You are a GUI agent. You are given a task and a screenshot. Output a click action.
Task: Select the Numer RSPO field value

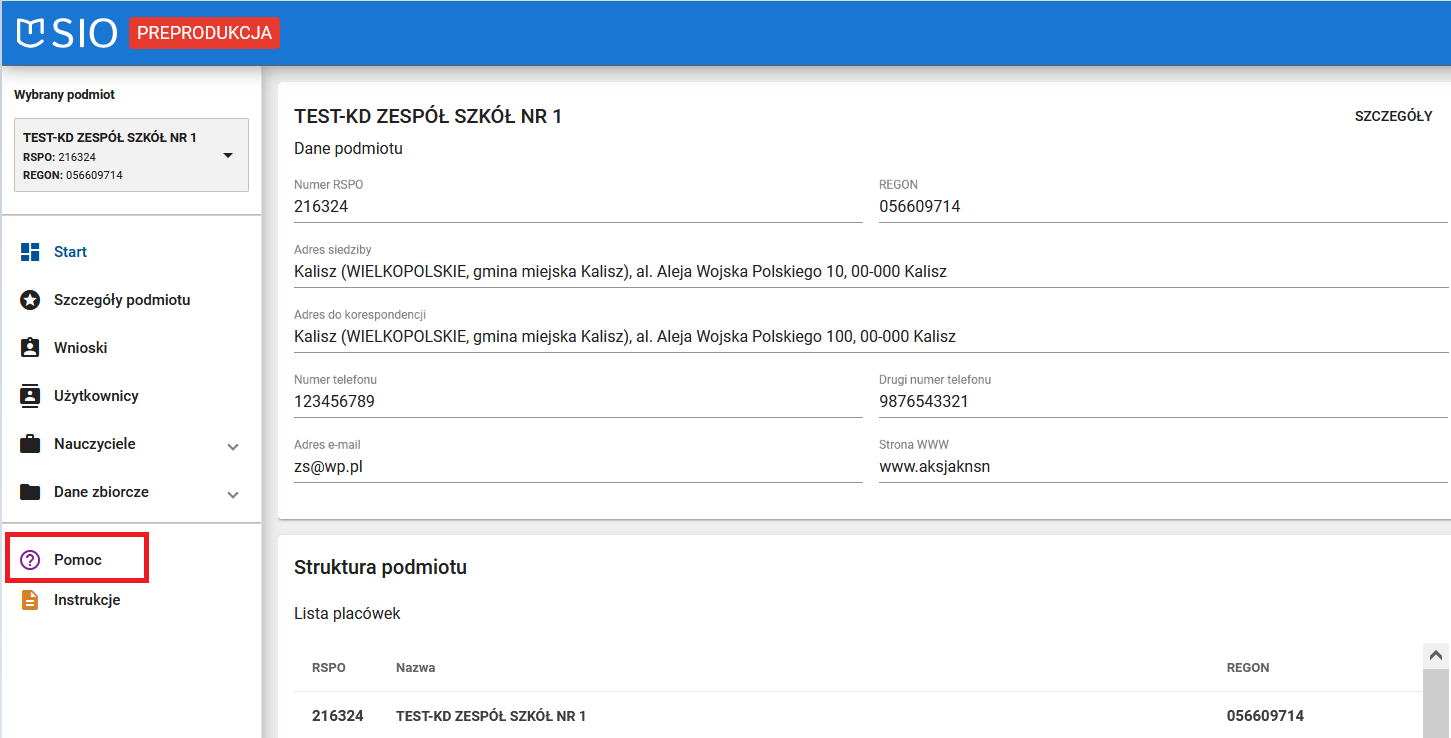tap(321, 207)
